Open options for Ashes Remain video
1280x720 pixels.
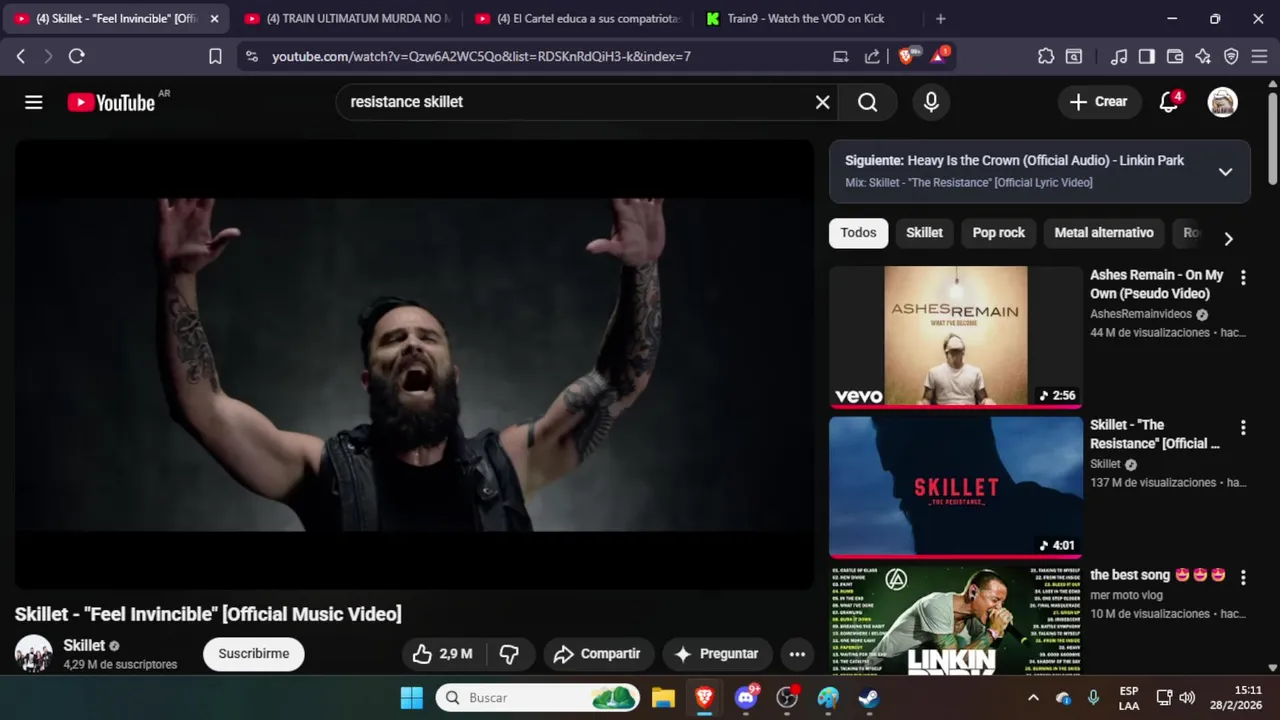[x=1243, y=278]
